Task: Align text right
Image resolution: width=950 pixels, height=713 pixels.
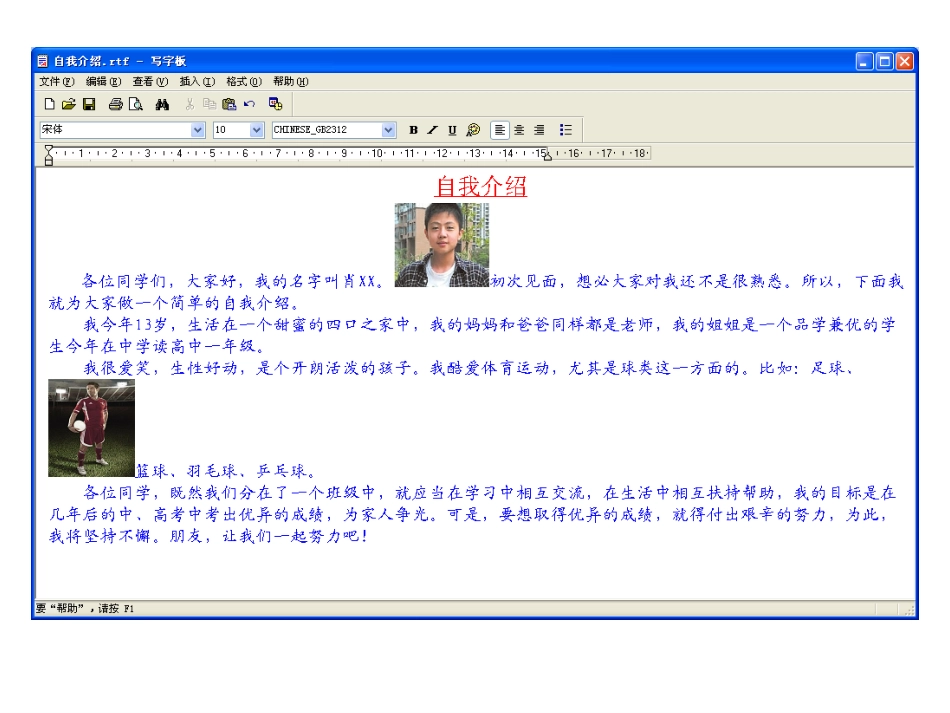Action: (x=539, y=130)
